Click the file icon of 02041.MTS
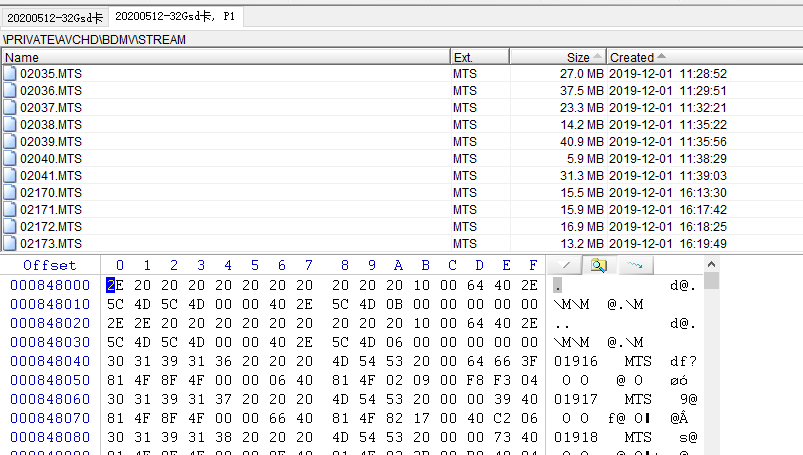Screen dimensions: 803x455 pyautogui.click(x=11, y=175)
